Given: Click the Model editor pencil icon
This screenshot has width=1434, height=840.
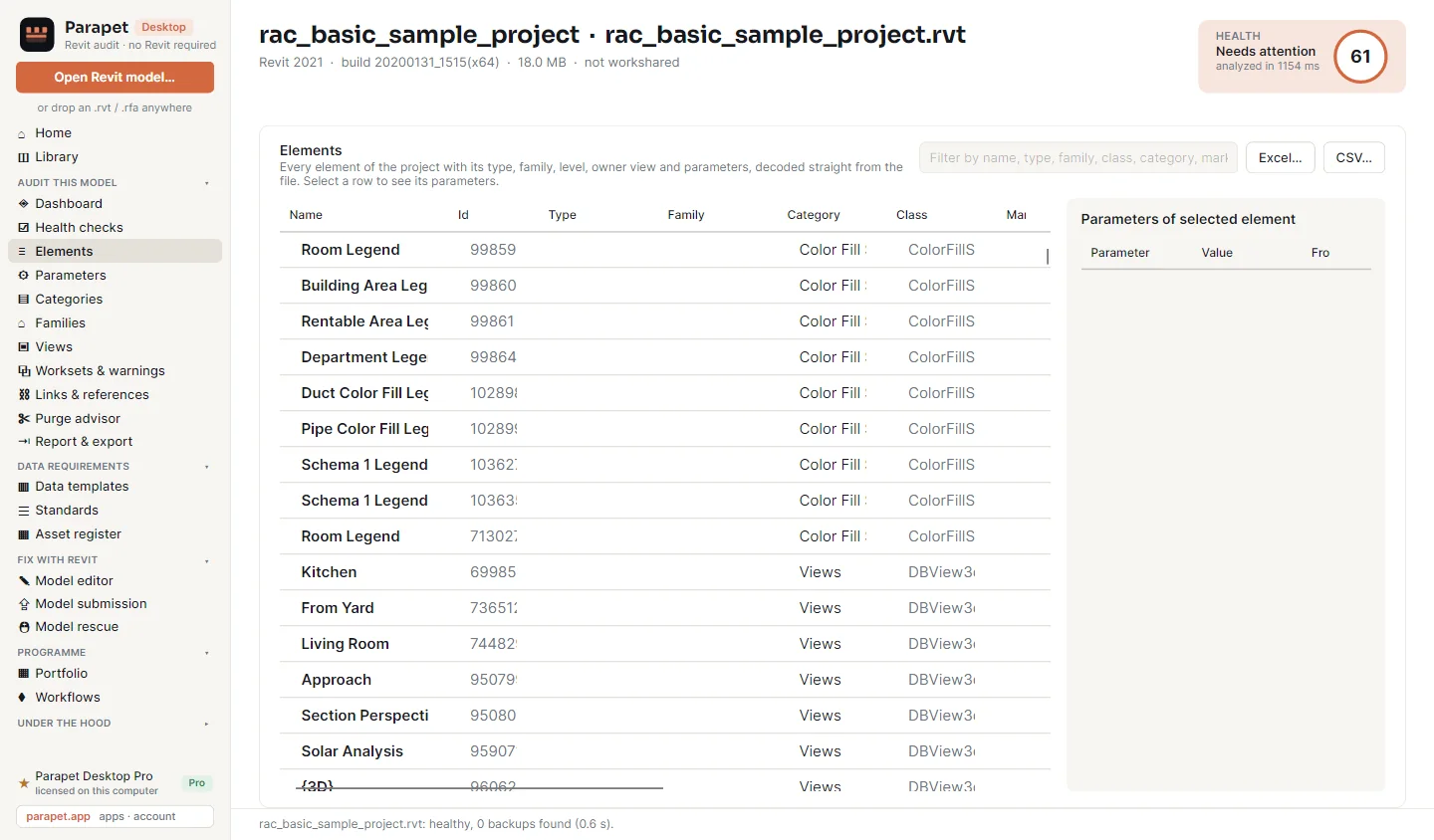Looking at the screenshot, I should click(x=23, y=581).
